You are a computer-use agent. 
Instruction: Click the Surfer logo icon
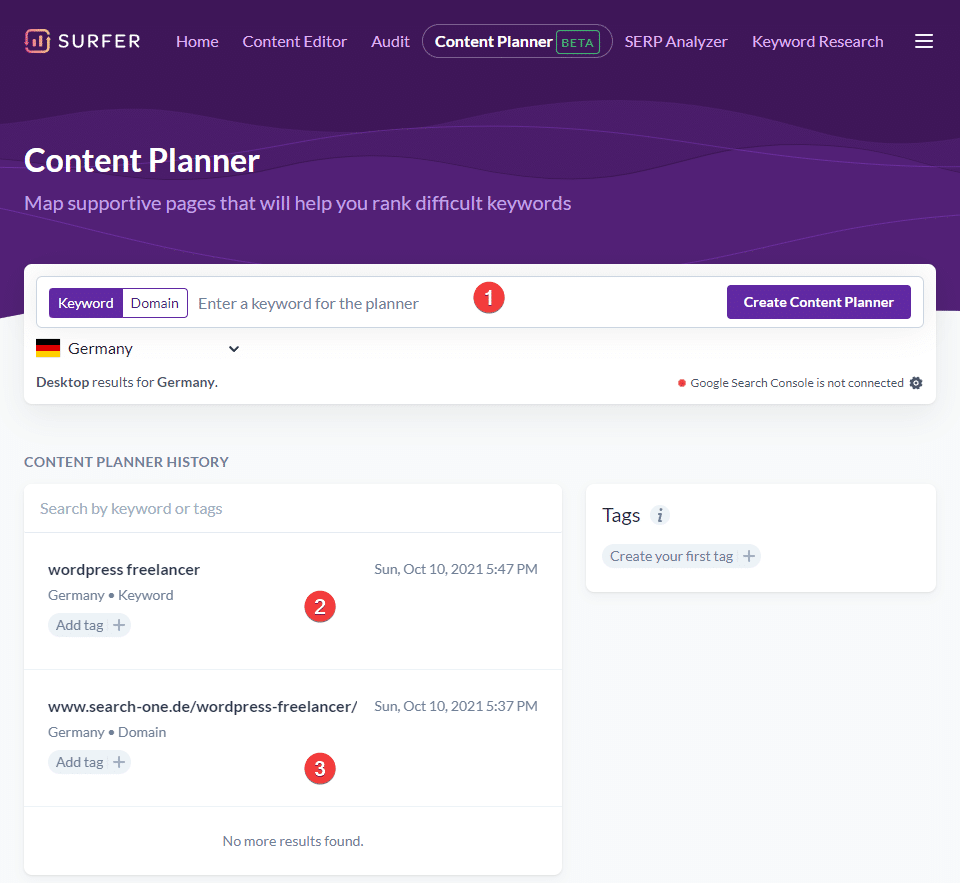pyautogui.click(x=37, y=41)
